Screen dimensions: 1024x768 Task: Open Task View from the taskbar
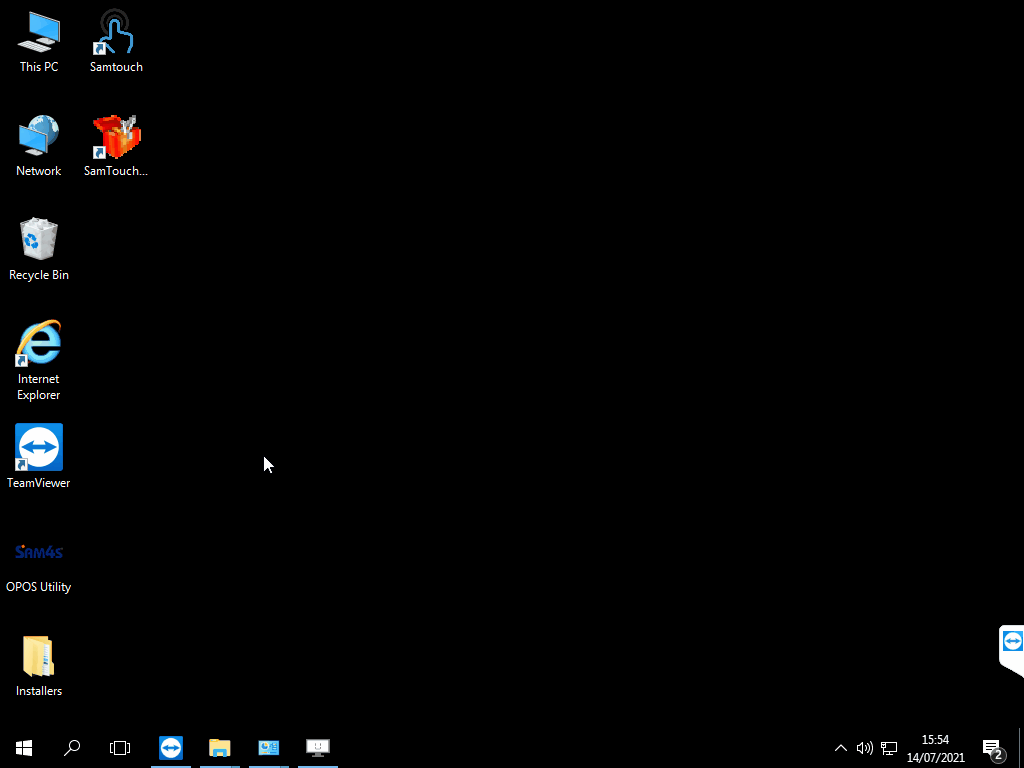[120, 747]
